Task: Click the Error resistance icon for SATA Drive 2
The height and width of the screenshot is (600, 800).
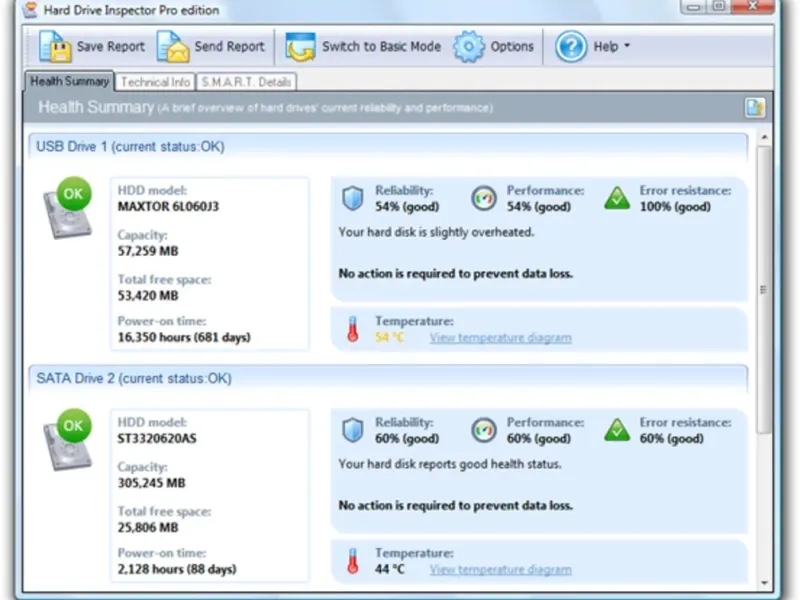Action: pyautogui.click(x=617, y=430)
